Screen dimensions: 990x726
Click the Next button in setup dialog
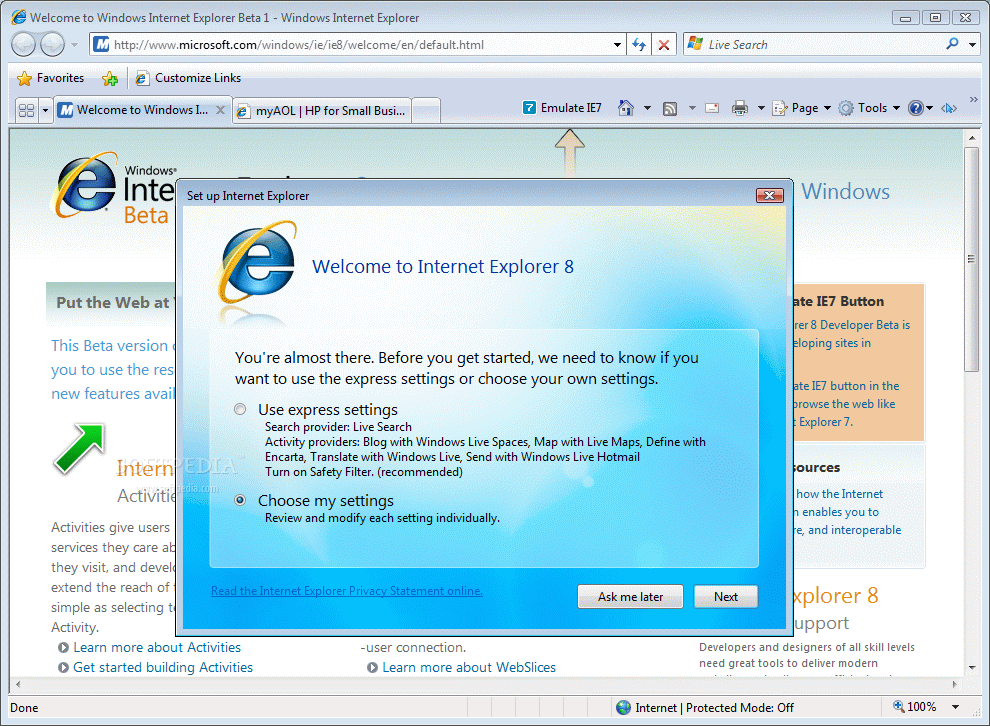[x=725, y=597]
